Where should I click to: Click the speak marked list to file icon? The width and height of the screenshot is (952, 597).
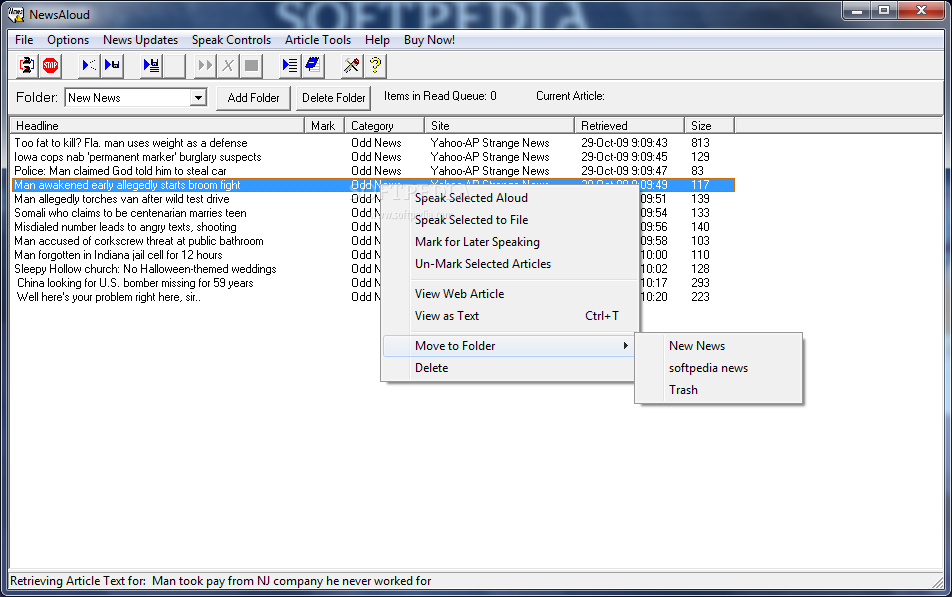[151, 65]
